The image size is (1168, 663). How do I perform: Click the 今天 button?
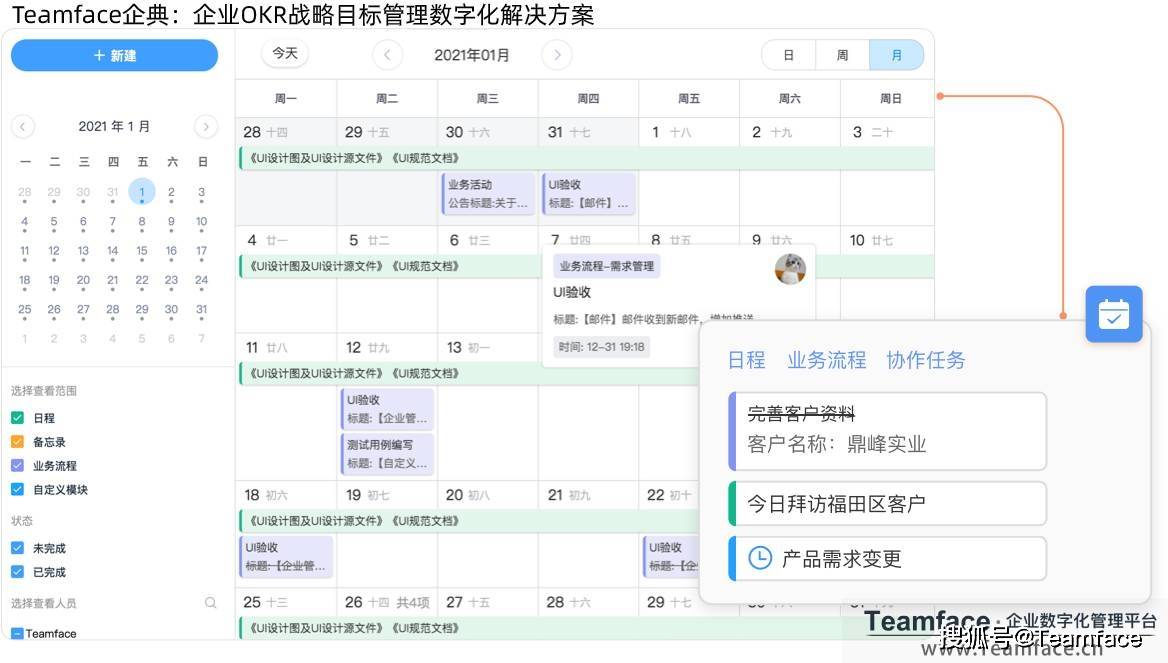pos(285,54)
